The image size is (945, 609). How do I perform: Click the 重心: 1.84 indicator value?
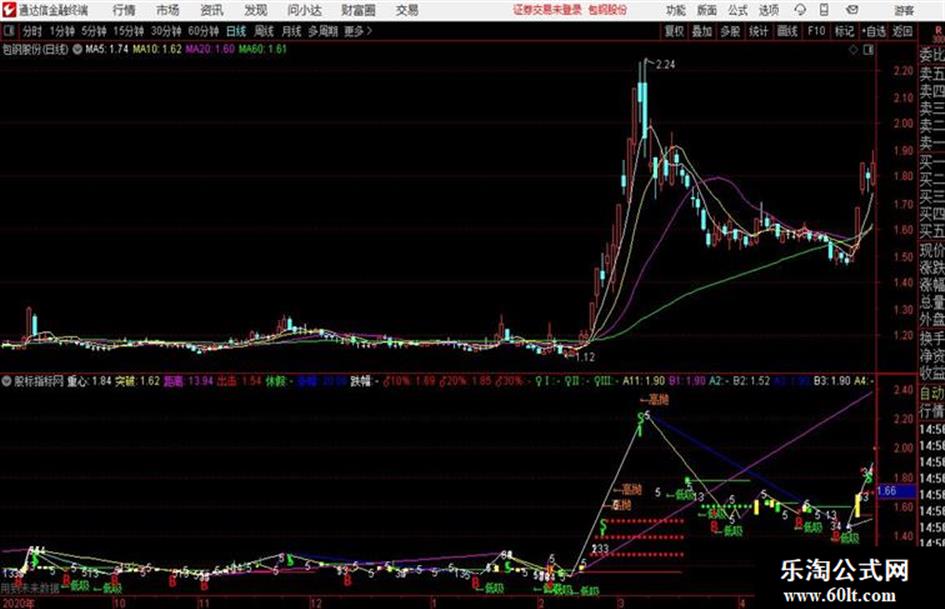coord(89,381)
